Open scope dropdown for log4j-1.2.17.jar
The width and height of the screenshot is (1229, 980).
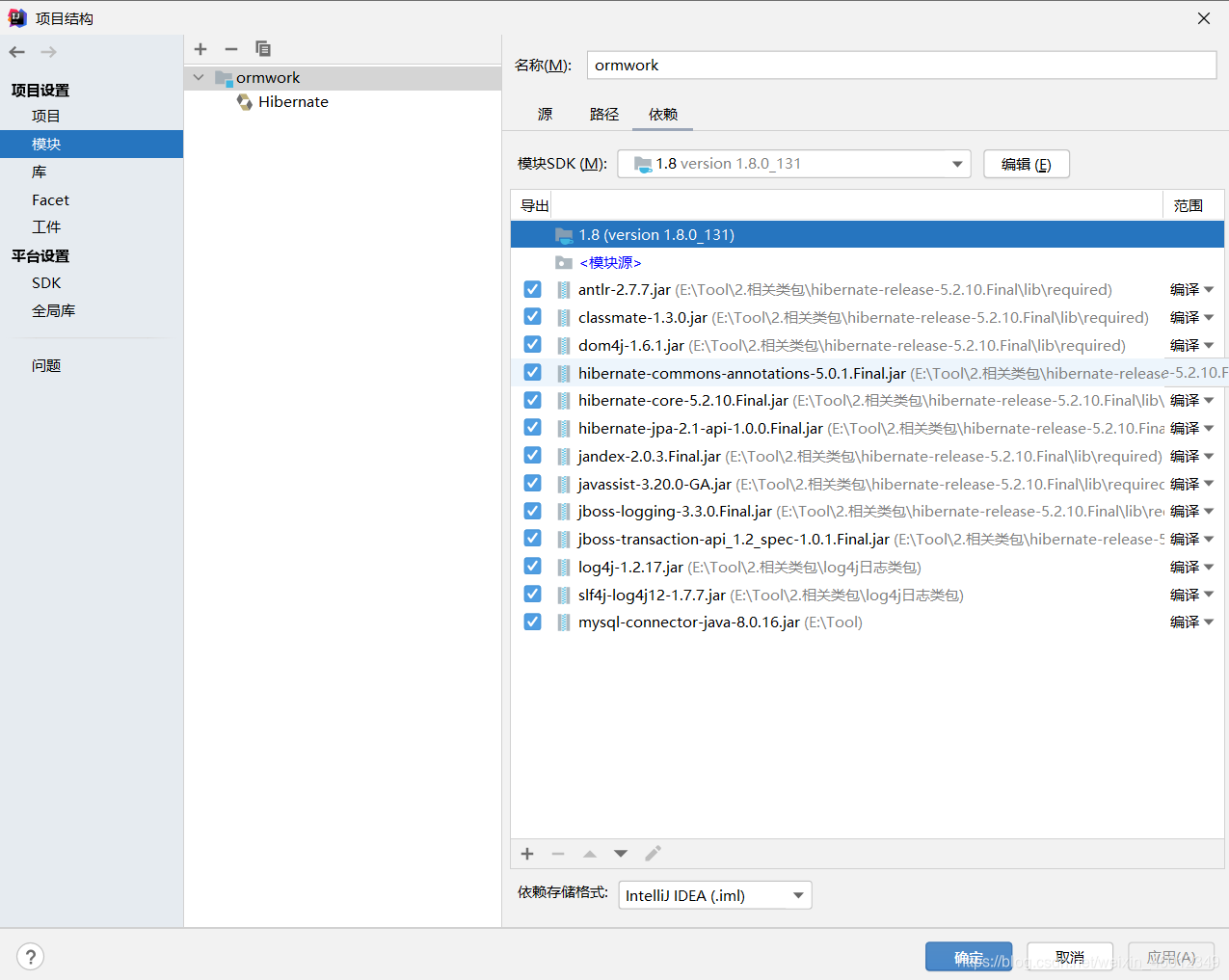[1192, 567]
